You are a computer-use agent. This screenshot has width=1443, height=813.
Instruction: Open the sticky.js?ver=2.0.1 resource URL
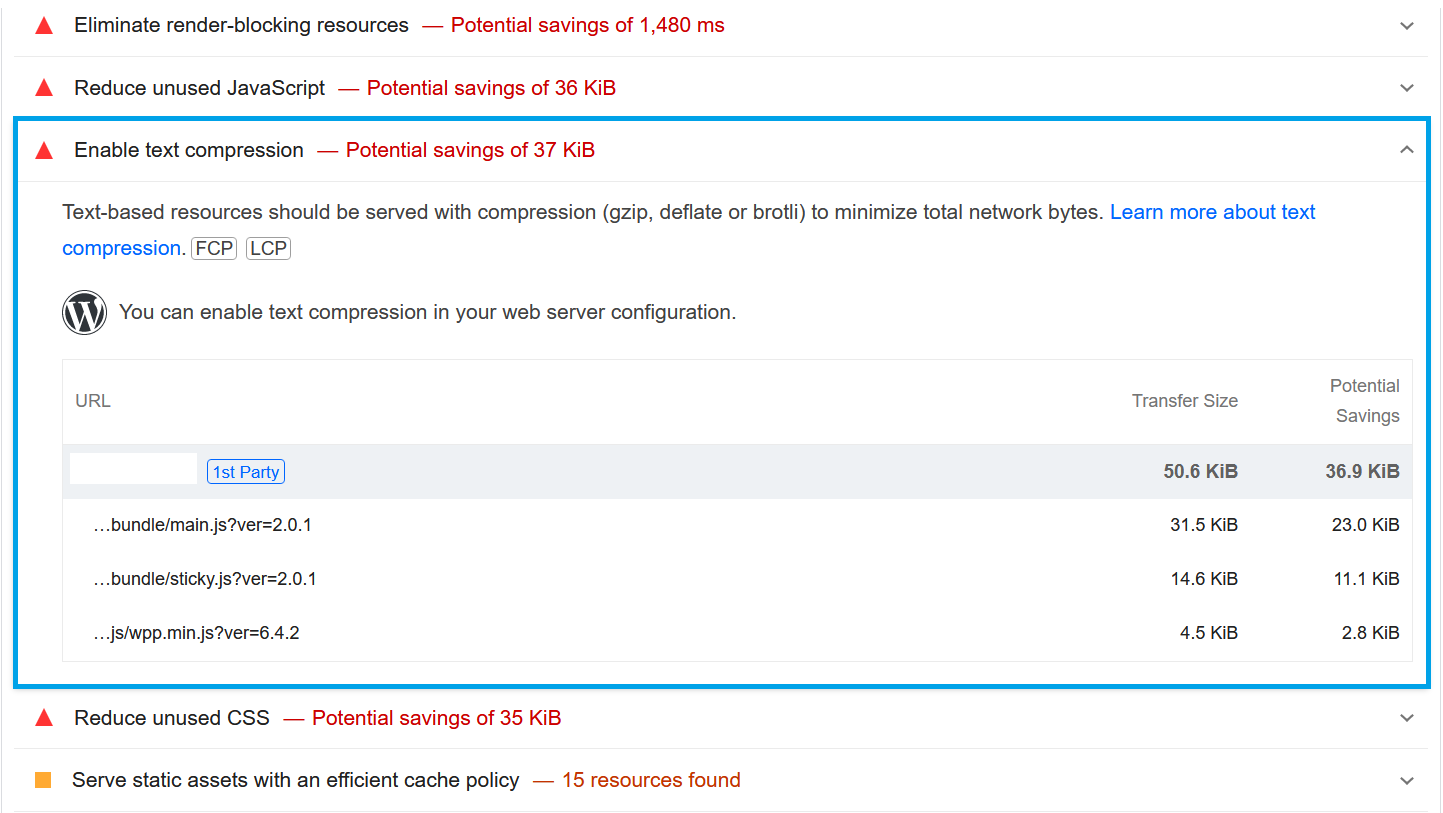coord(204,579)
